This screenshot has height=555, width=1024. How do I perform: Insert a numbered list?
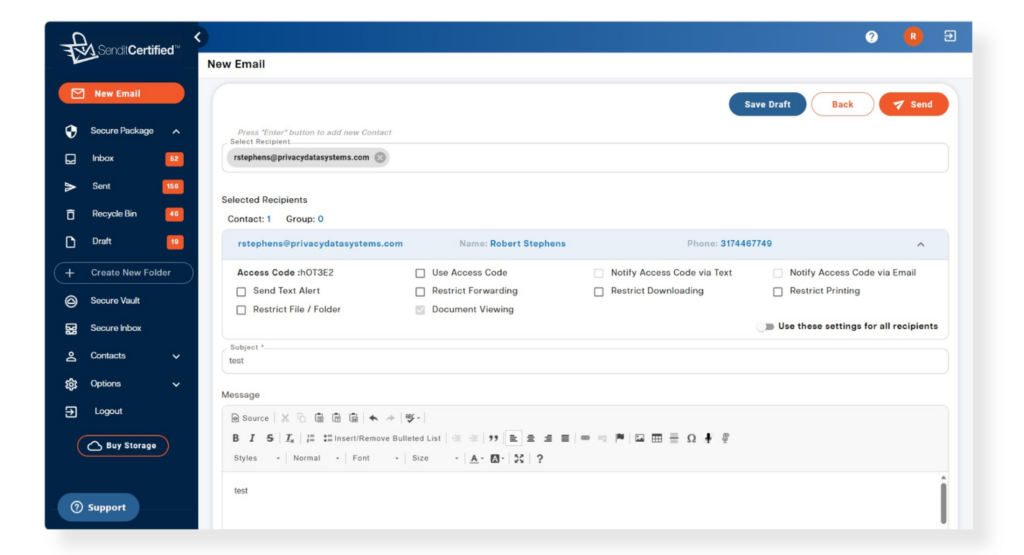click(x=310, y=438)
